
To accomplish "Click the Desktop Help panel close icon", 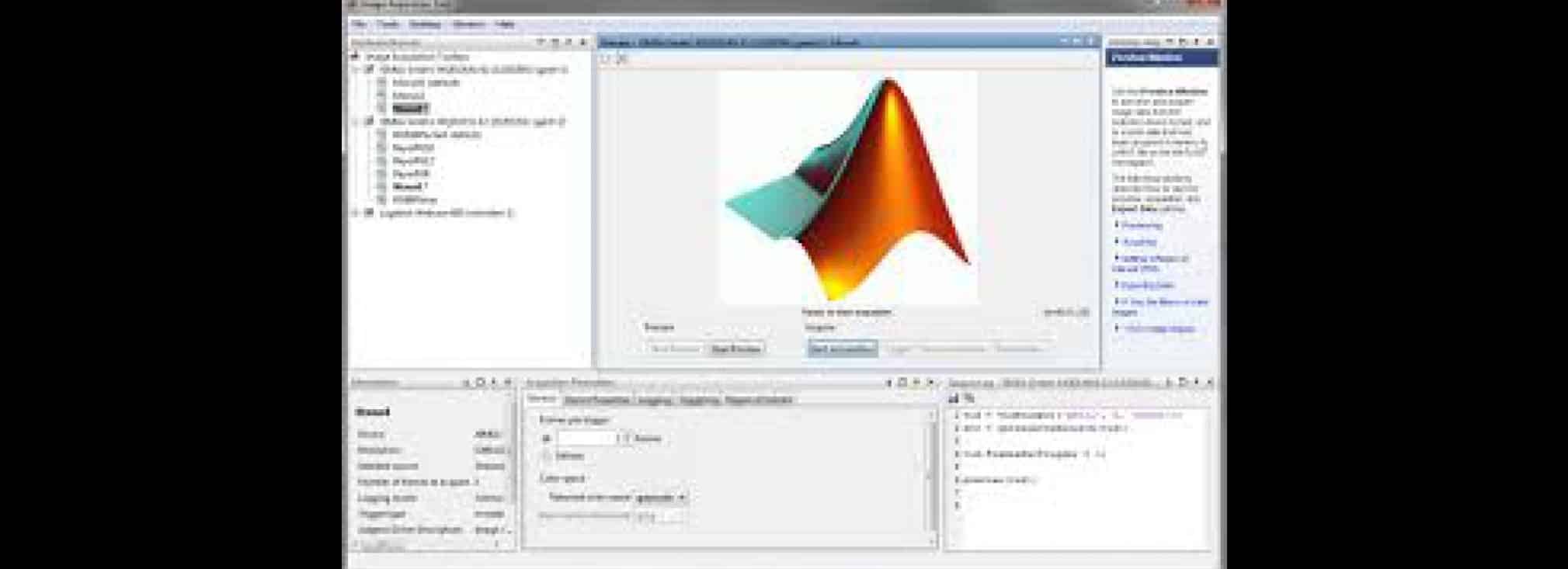I will point(1211,42).
